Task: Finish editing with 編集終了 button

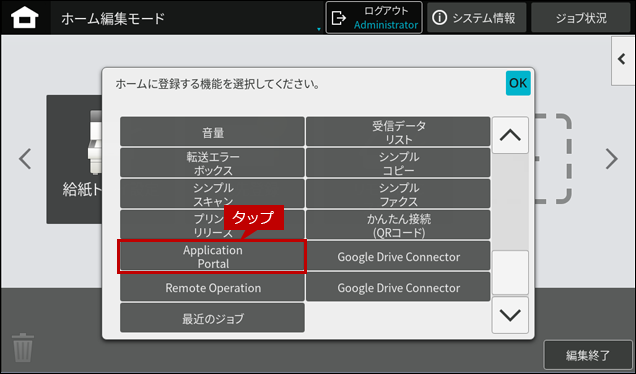Action: click(x=587, y=355)
